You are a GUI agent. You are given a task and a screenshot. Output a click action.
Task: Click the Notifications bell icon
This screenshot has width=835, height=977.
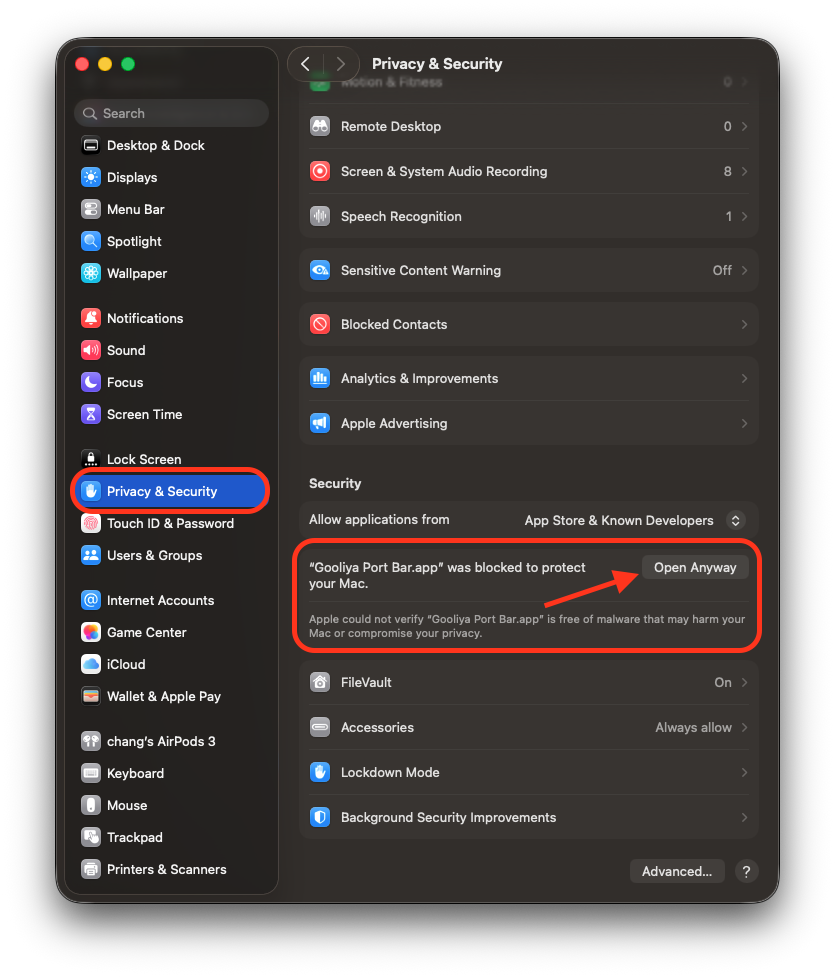coord(91,318)
